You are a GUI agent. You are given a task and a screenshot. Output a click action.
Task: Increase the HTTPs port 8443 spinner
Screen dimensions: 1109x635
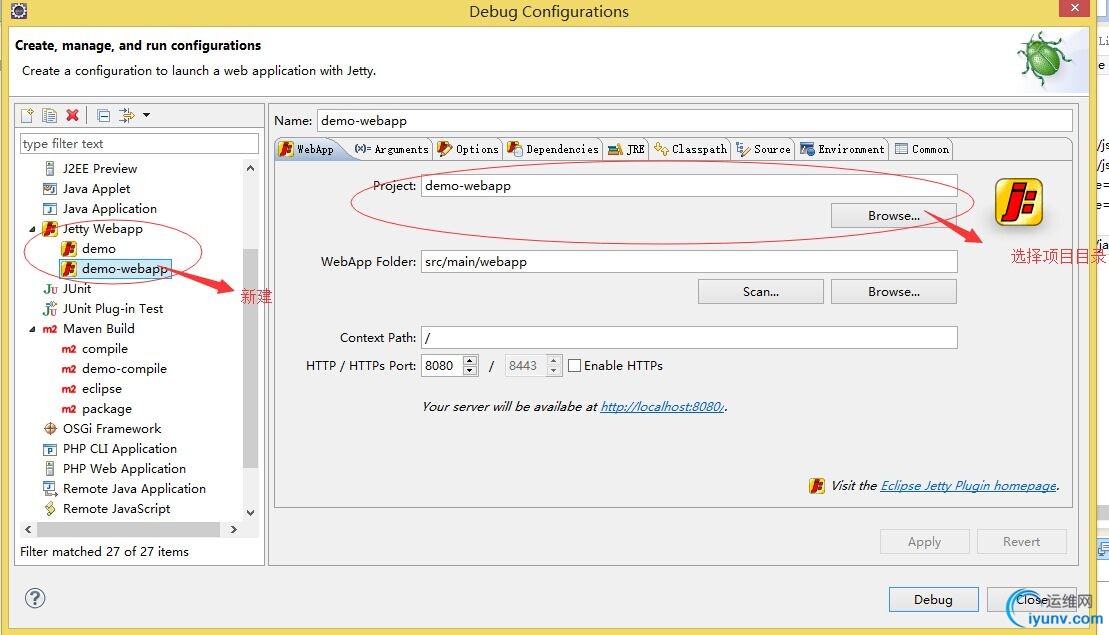pyautogui.click(x=554, y=361)
